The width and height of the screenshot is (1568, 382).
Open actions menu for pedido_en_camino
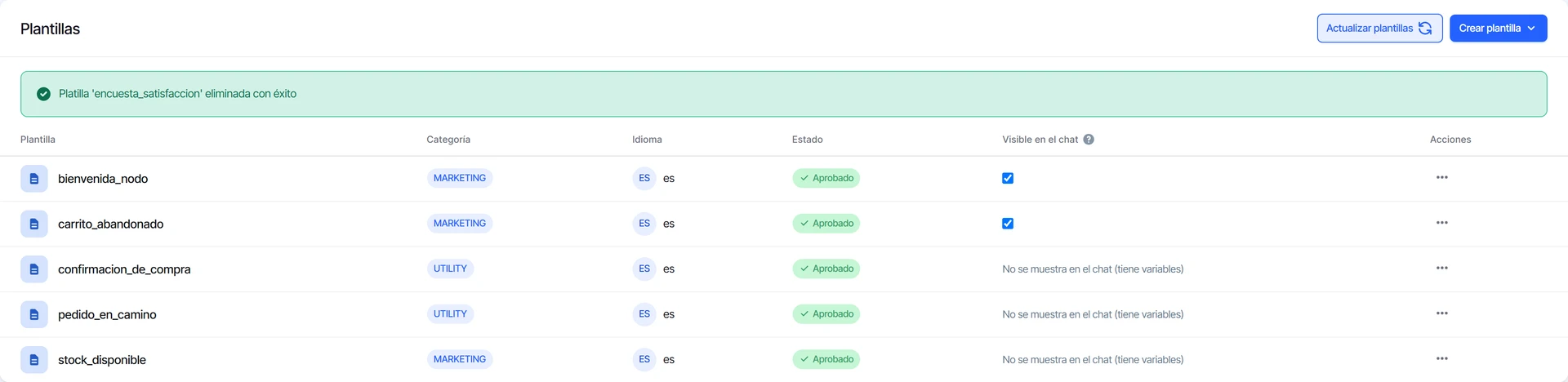click(1442, 313)
